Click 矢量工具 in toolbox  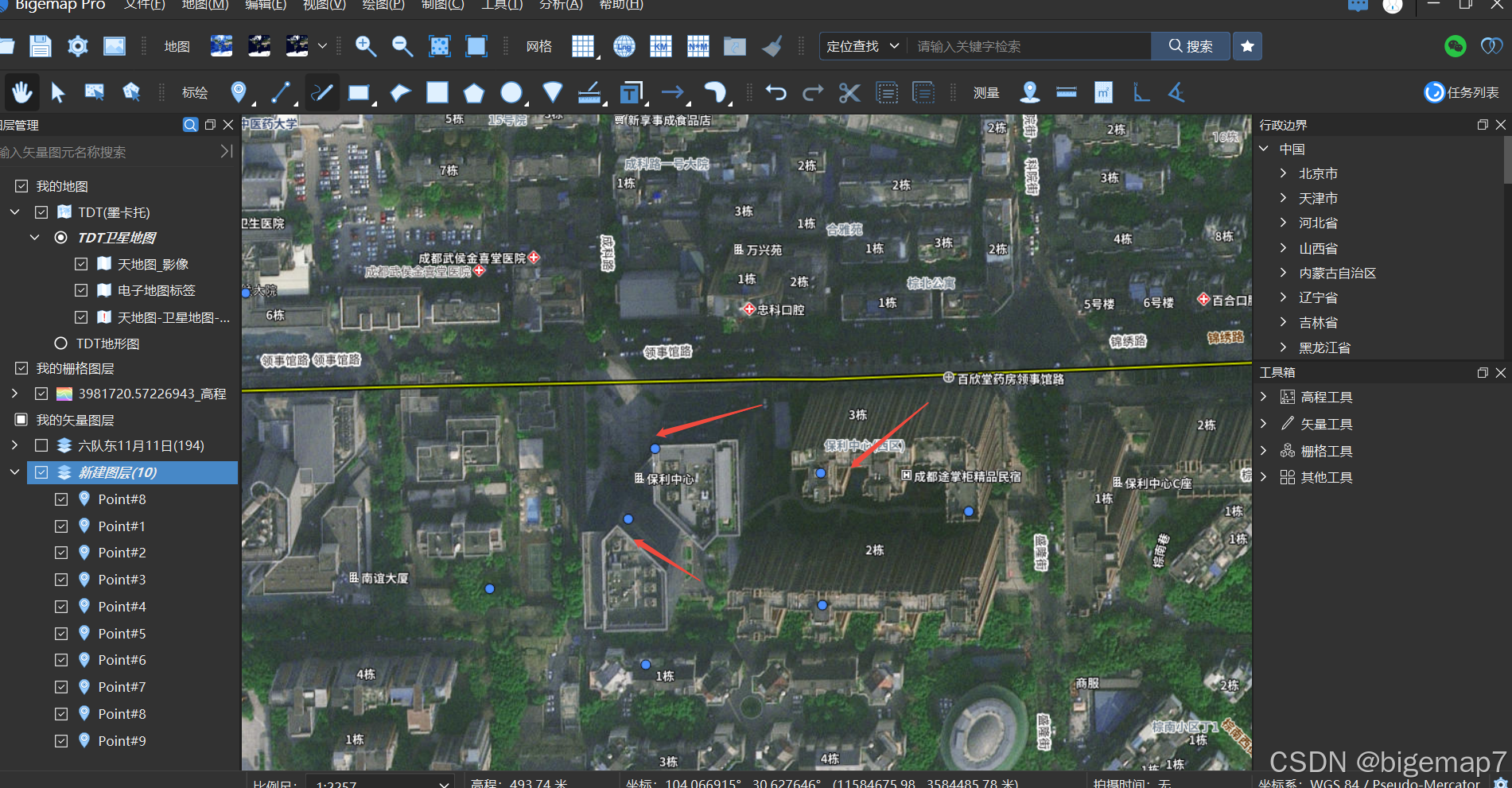click(x=1326, y=424)
